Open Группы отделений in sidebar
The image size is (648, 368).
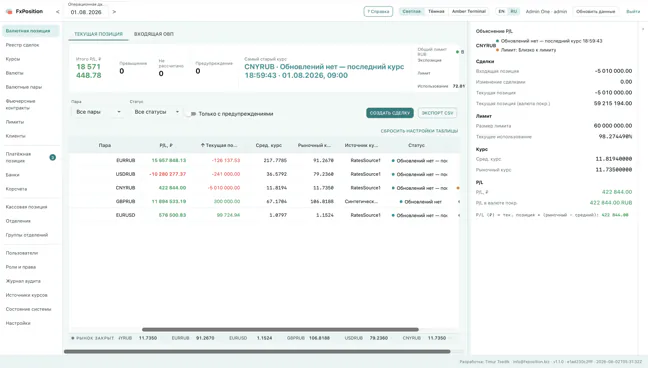coord(31,235)
